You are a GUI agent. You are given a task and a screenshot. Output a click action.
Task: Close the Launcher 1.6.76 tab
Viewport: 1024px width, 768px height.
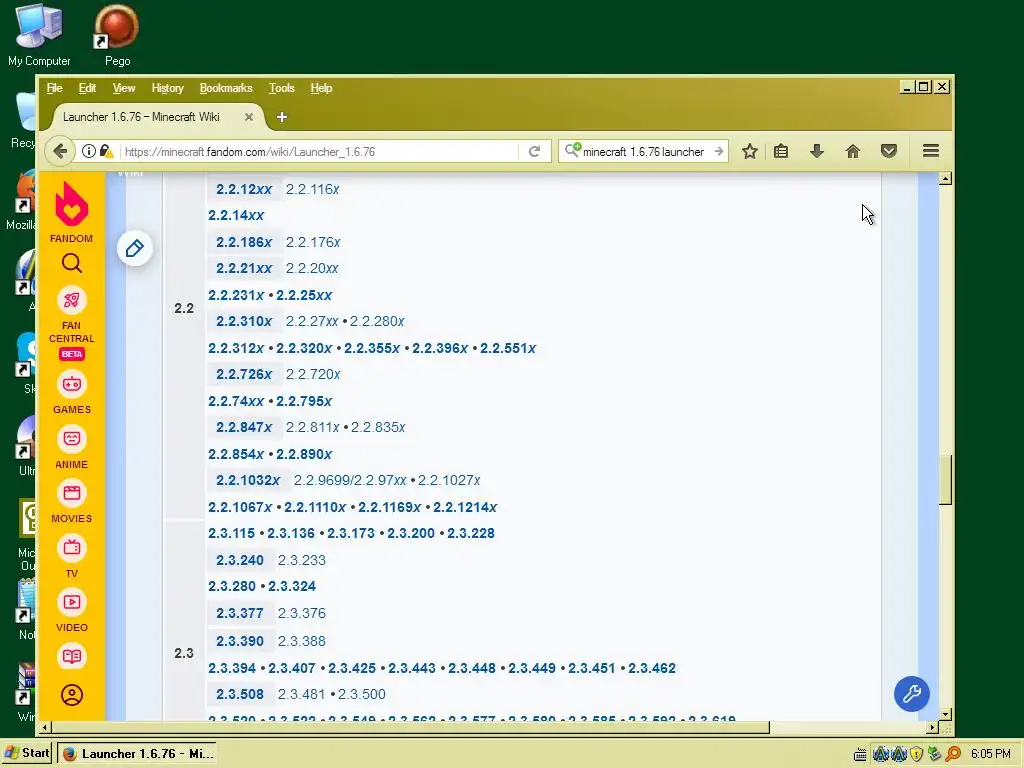[249, 117]
